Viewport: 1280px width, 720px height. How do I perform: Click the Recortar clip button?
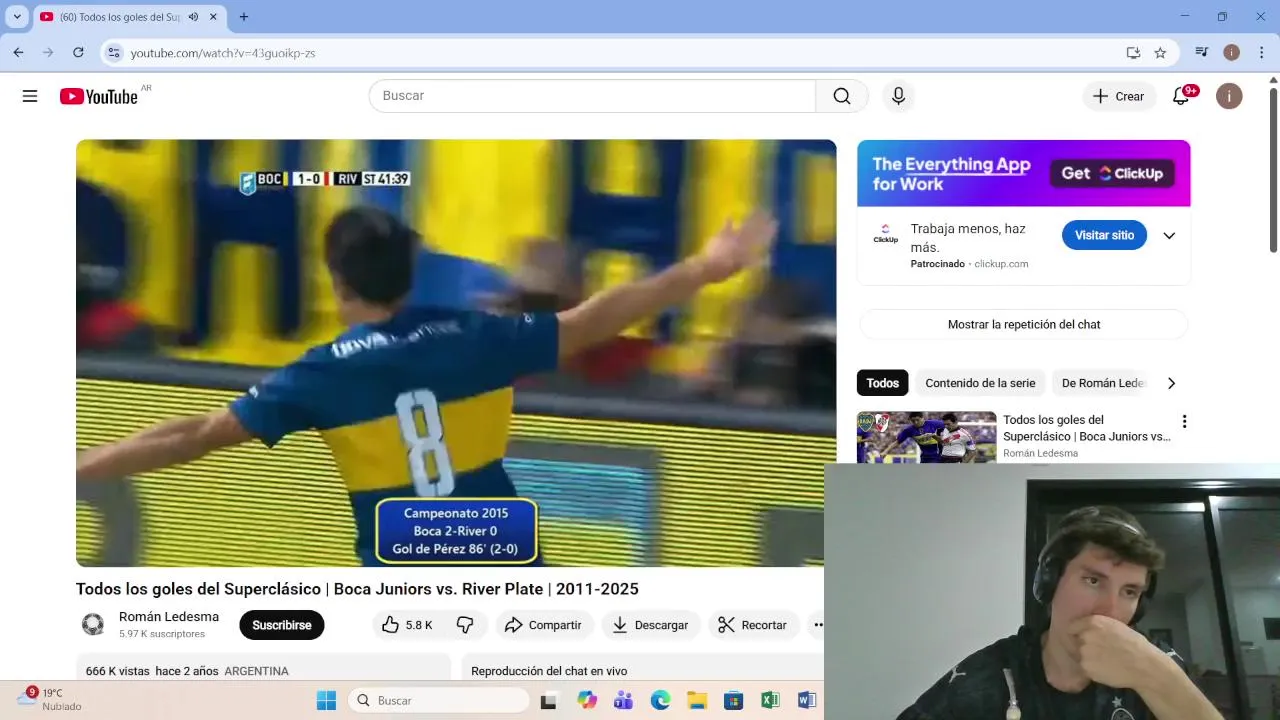[753, 625]
